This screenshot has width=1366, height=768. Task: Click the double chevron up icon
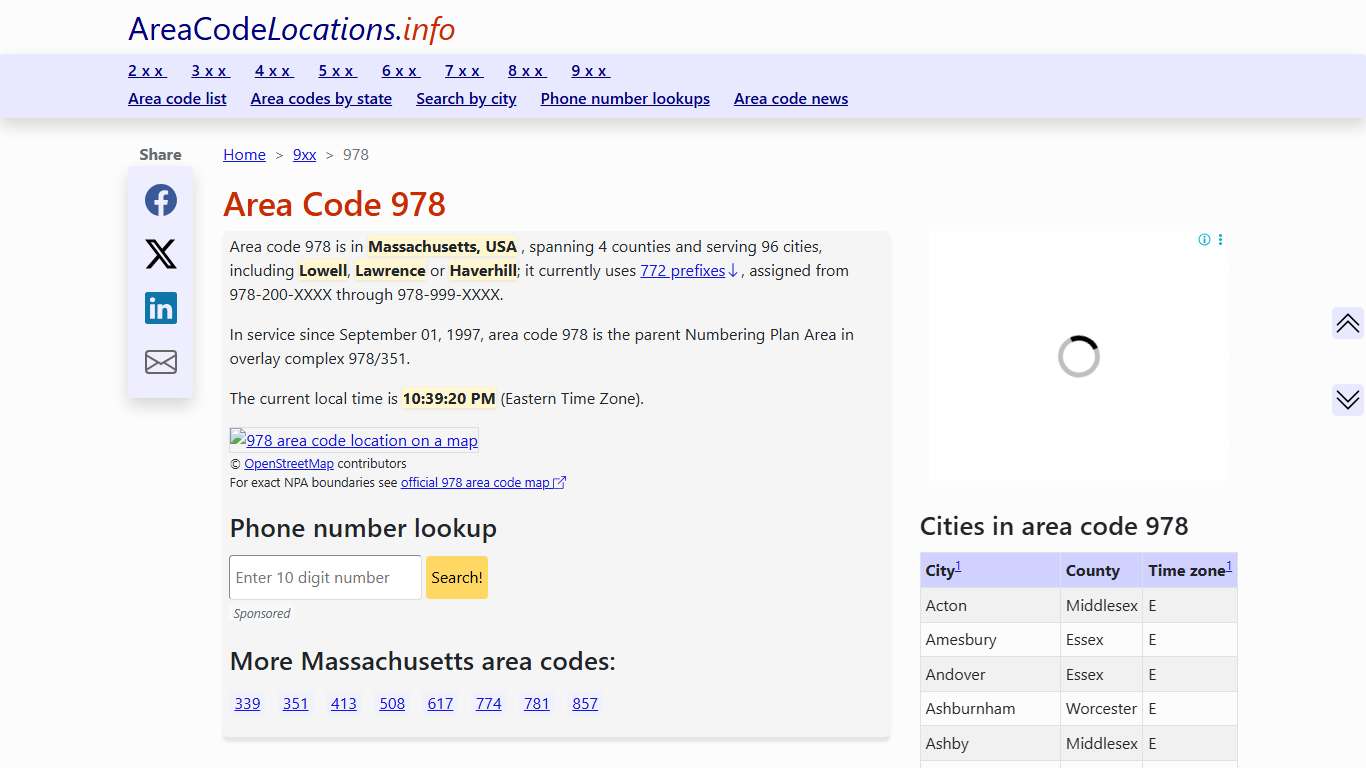(x=1347, y=323)
